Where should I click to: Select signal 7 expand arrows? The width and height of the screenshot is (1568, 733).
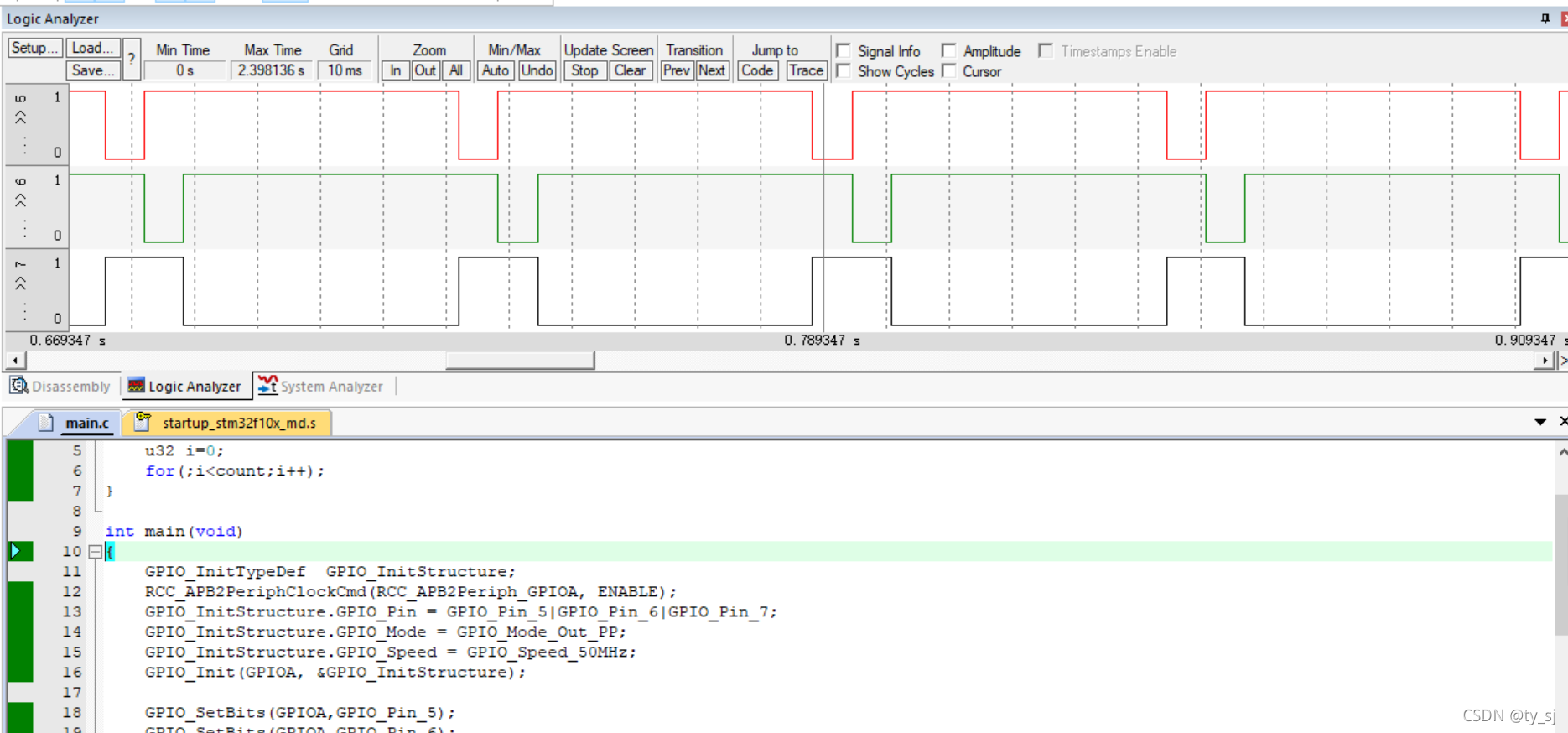[x=21, y=283]
